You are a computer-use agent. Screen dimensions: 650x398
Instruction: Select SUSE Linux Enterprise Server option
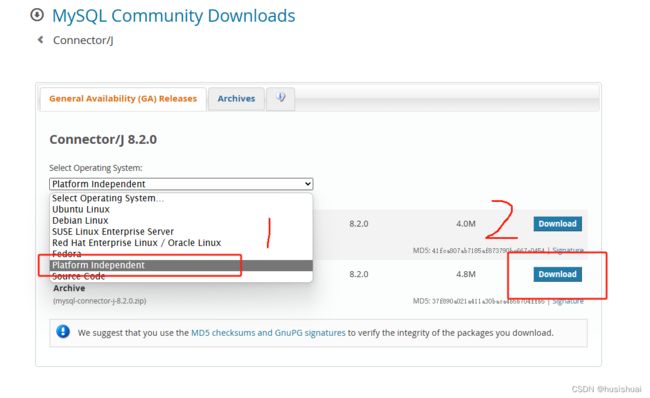pyautogui.click(x=181, y=232)
